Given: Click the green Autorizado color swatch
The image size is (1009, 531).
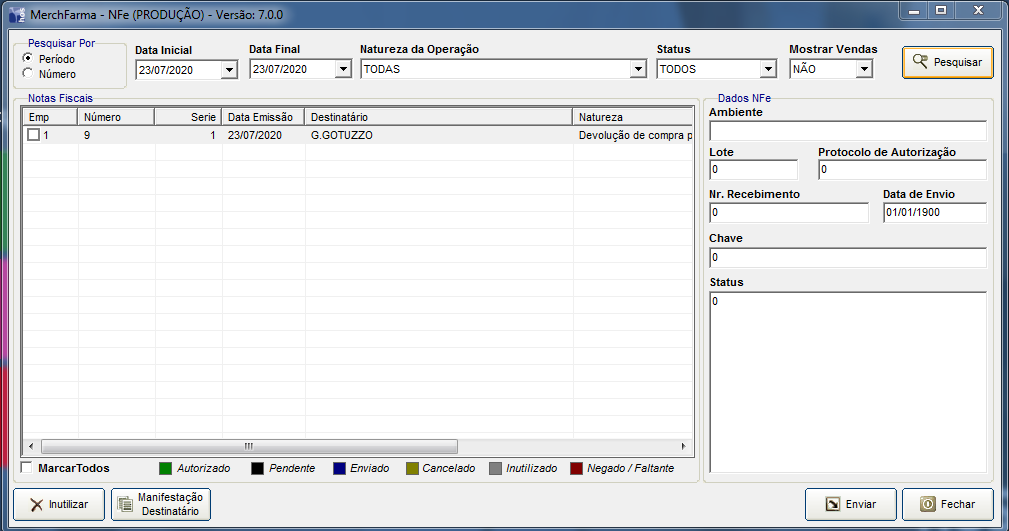Looking at the screenshot, I should 166,468.
